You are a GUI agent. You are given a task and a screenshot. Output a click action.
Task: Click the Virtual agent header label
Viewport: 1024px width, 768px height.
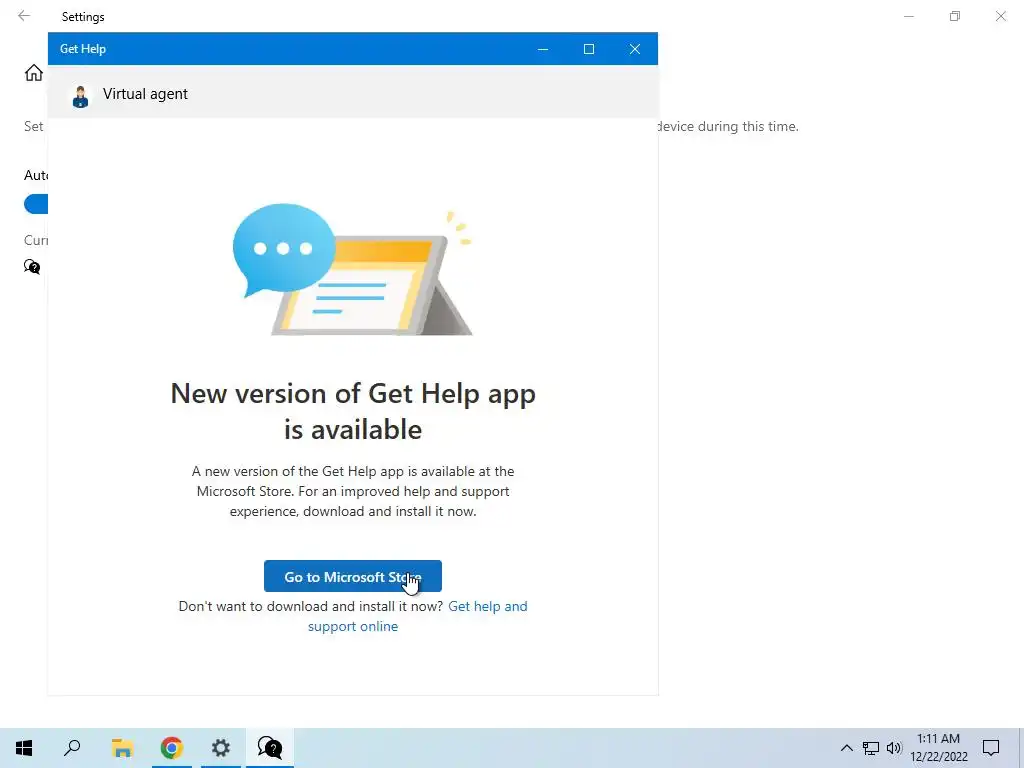[x=145, y=94]
